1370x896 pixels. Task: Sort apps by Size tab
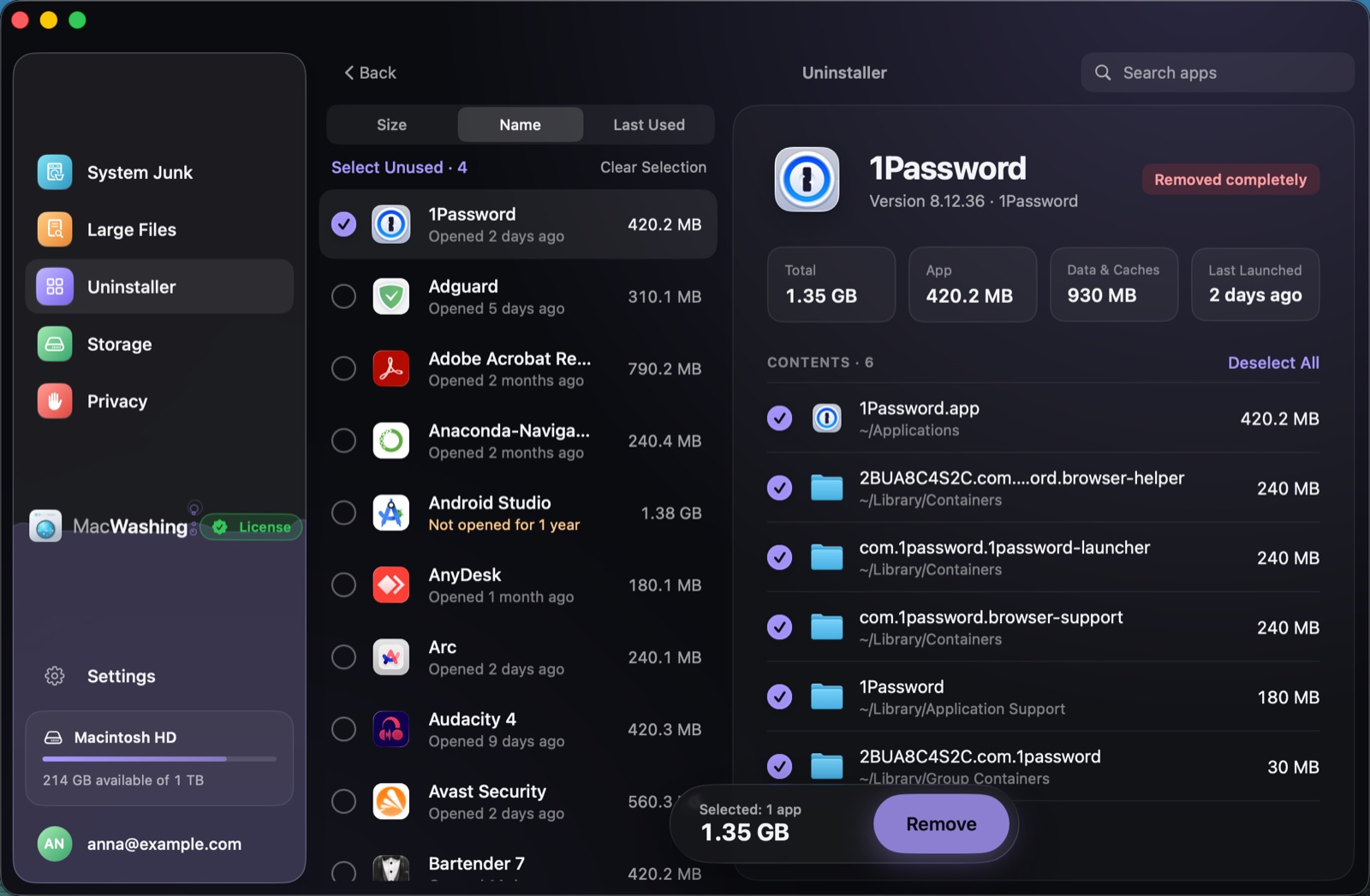coord(392,125)
